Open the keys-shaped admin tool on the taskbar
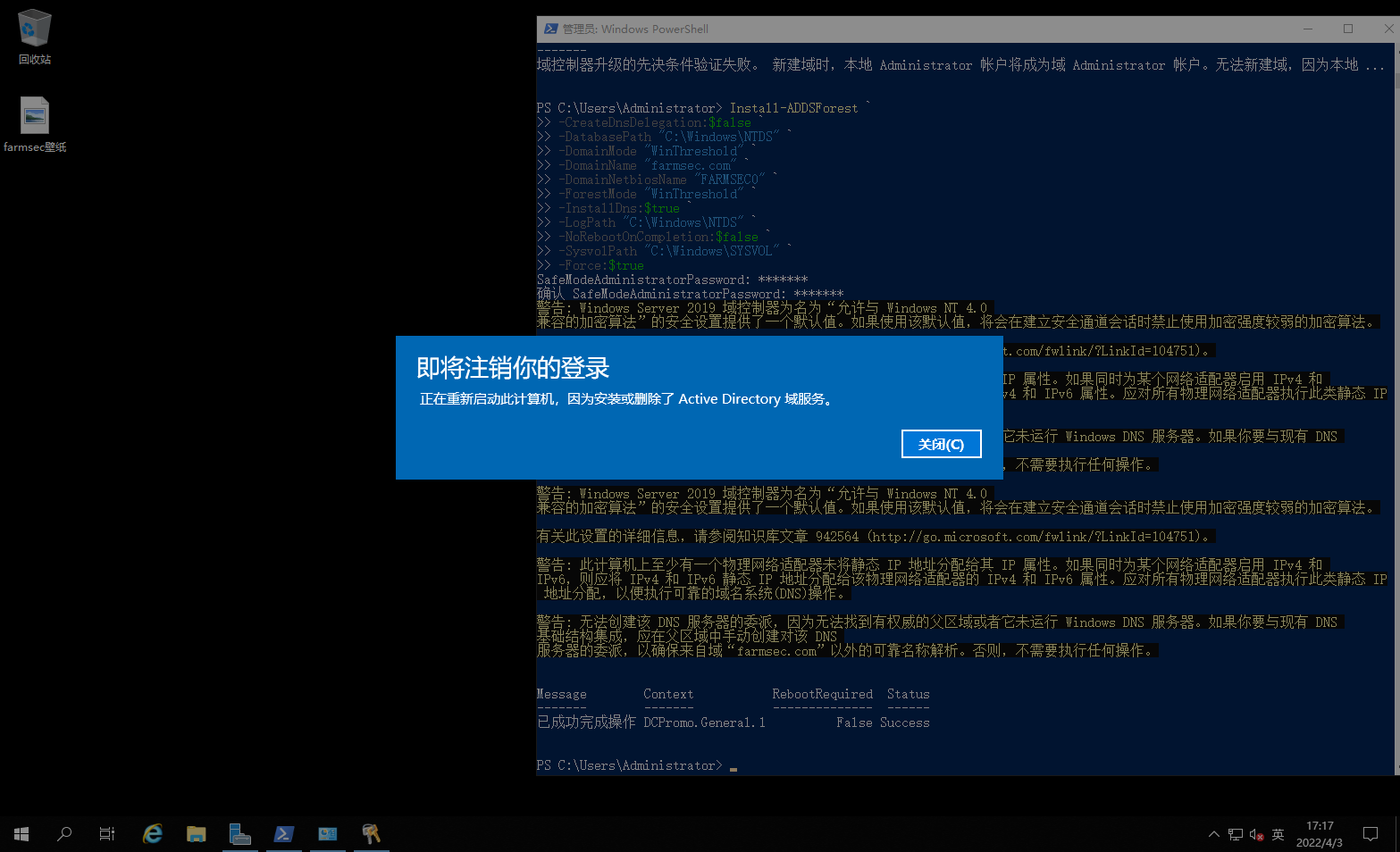 pos(371,834)
